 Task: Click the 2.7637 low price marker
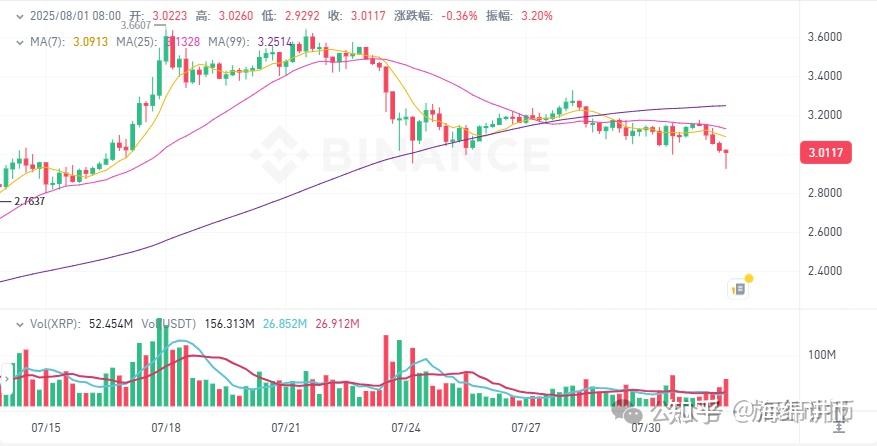tap(32, 201)
